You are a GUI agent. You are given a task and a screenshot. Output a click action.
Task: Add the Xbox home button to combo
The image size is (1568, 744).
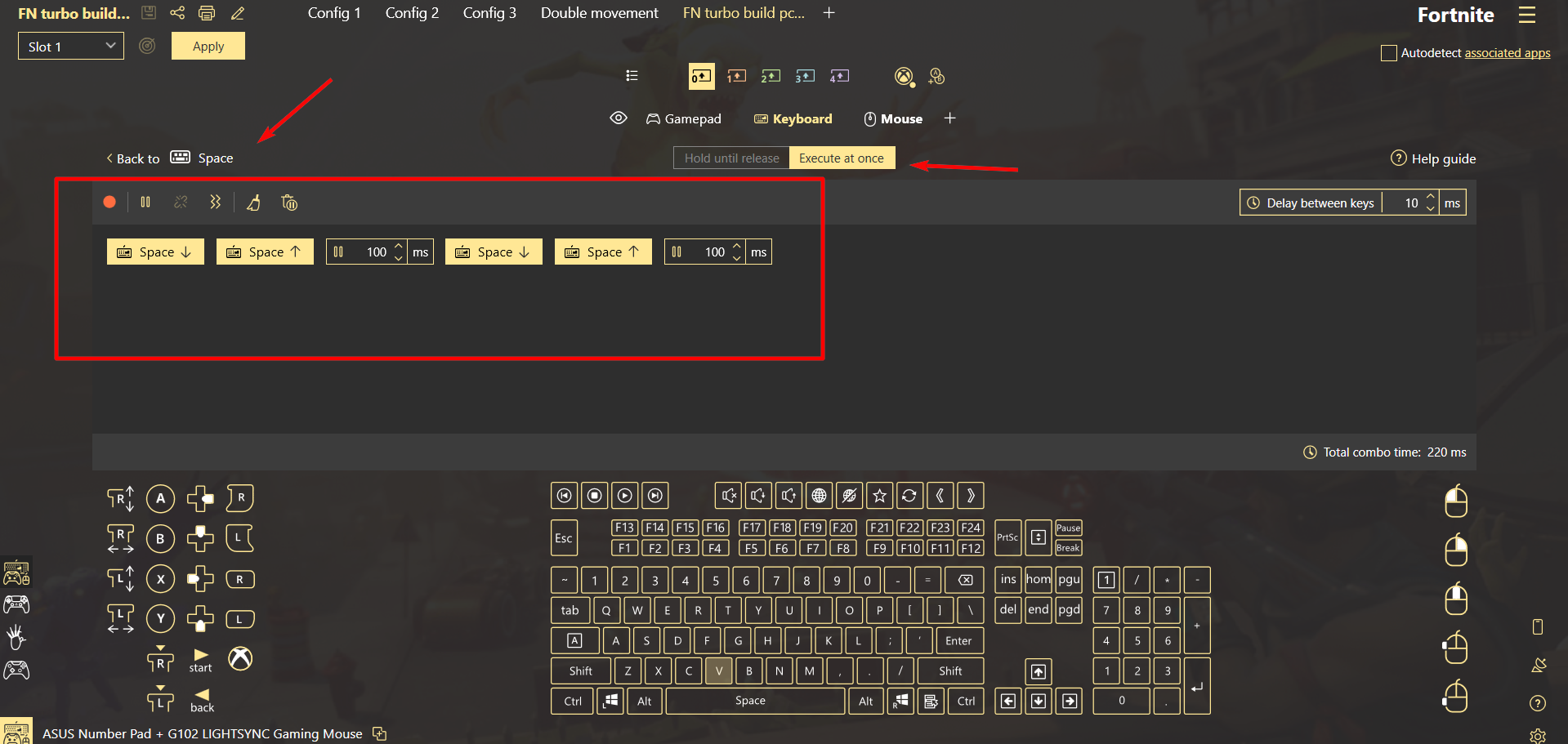(x=240, y=658)
